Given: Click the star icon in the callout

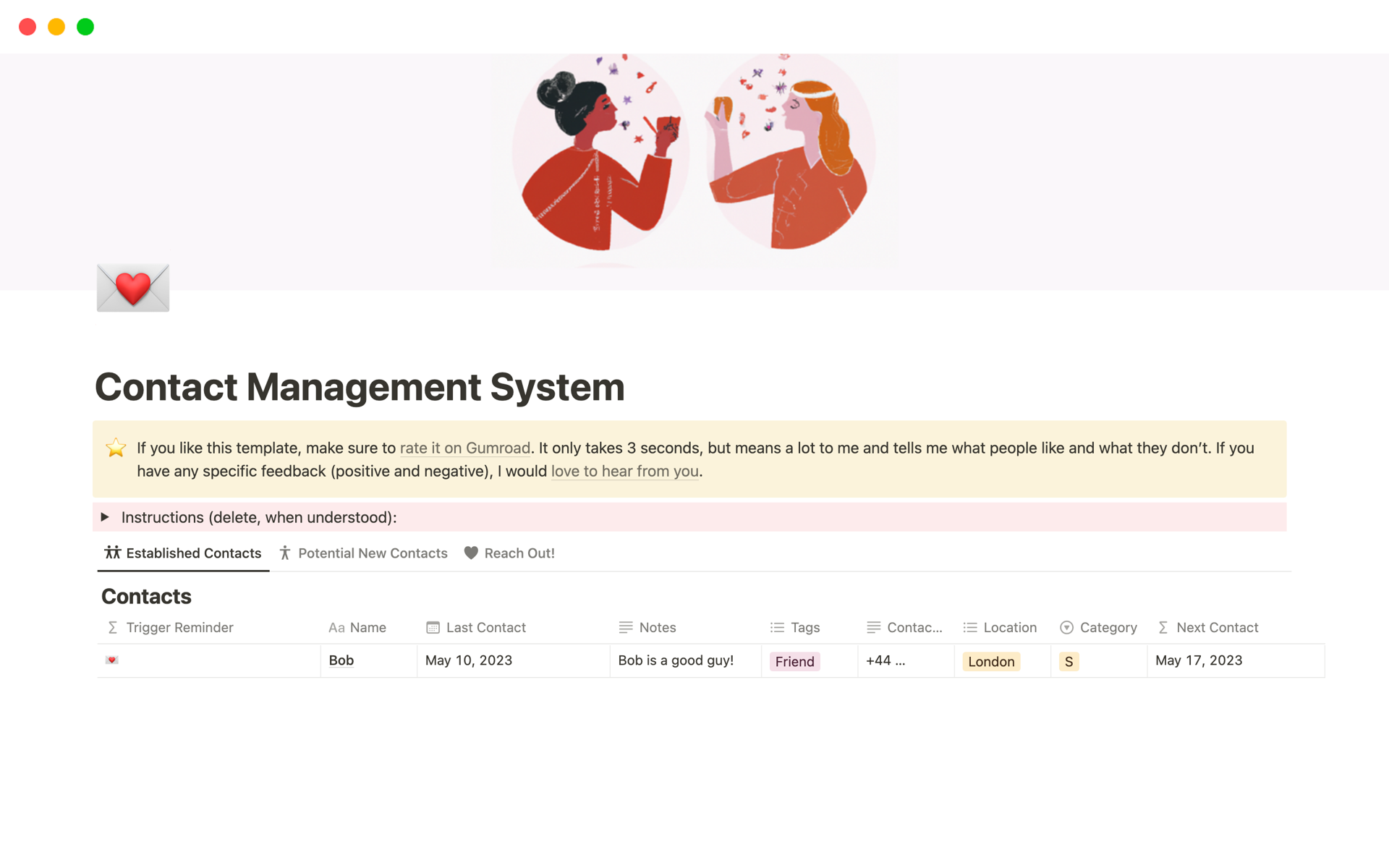Looking at the screenshot, I should [116, 448].
